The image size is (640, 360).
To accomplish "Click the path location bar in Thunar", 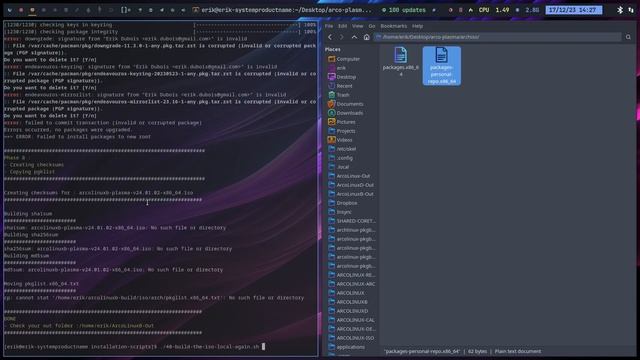I will [498, 37].
